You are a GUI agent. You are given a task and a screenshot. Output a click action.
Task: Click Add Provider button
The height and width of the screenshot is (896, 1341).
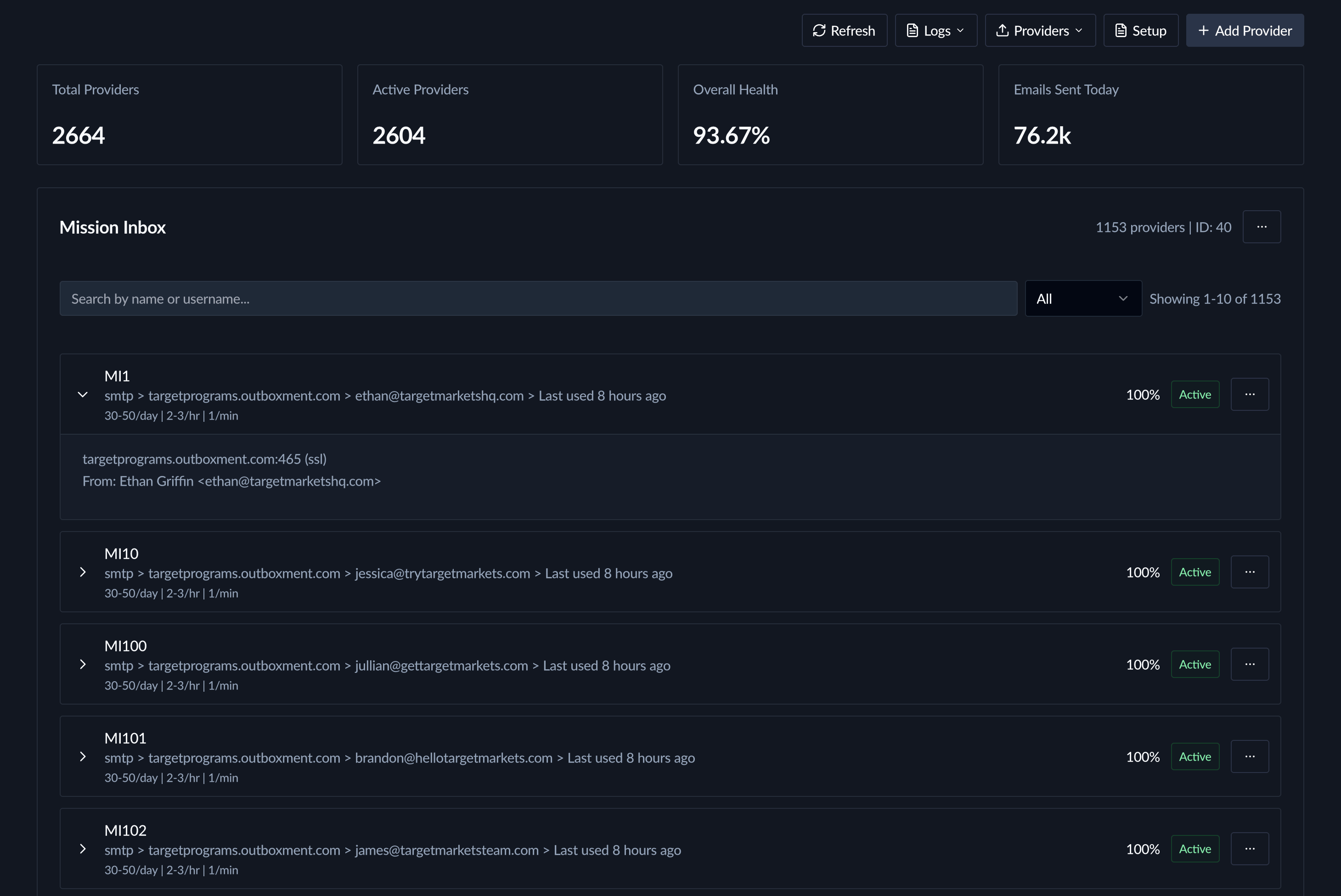point(1245,30)
